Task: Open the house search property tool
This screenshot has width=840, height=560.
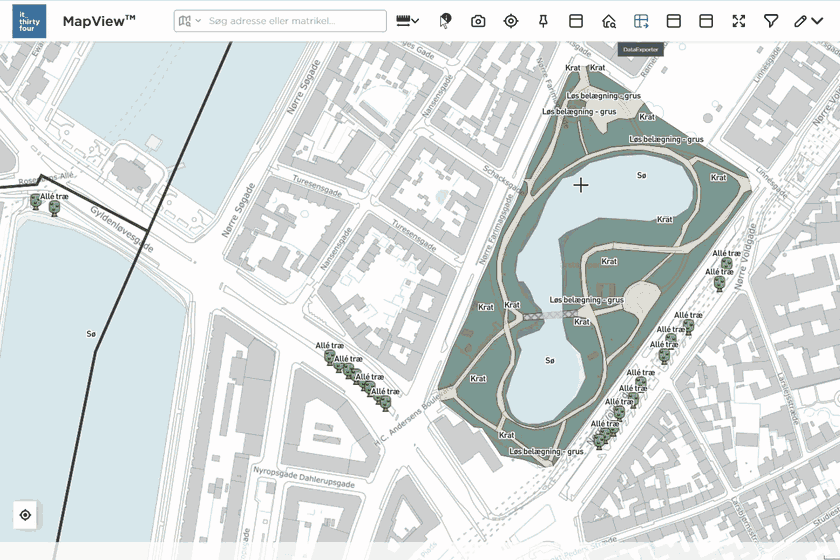Action: click(609, 21)
